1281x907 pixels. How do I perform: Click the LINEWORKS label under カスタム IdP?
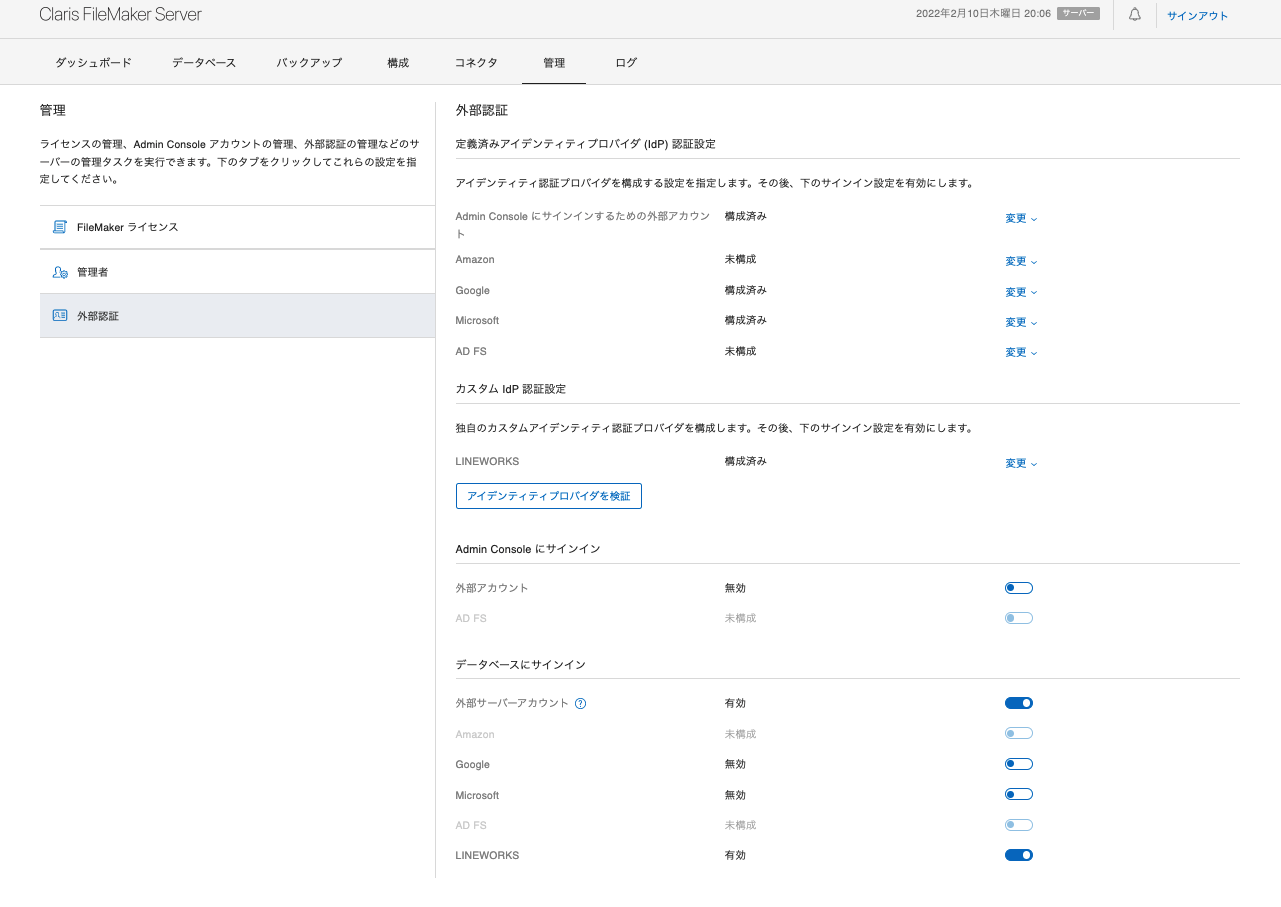[487, 461]
